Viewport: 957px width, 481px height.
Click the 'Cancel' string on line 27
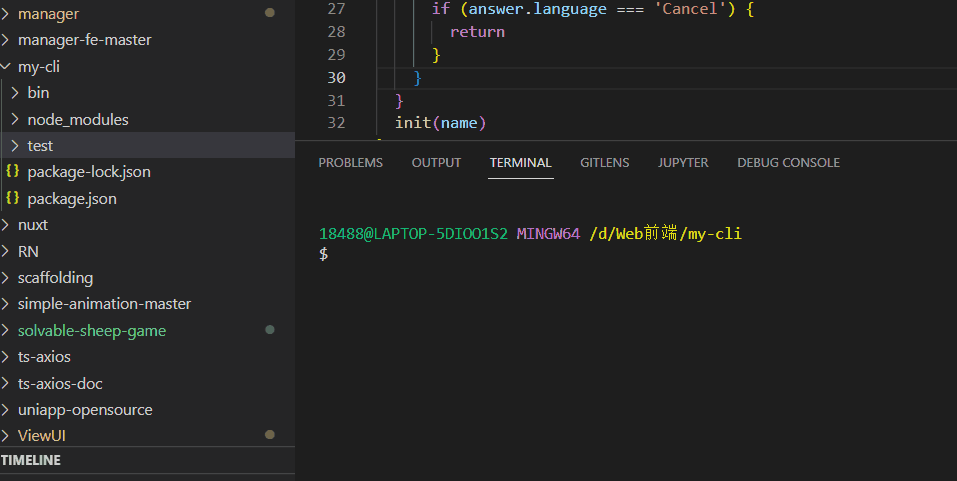(x=690, y=9)
